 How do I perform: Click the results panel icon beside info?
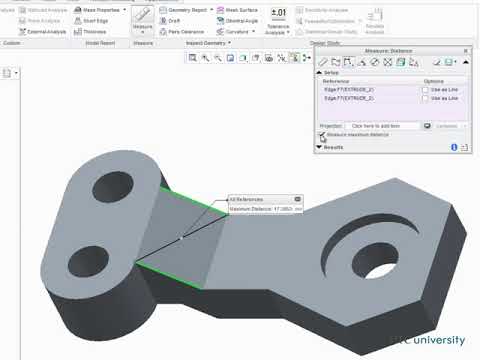464,147
